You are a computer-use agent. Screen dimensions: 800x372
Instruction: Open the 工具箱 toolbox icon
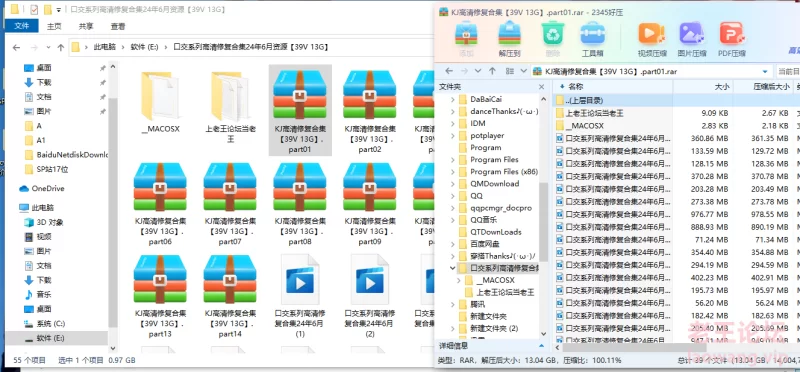[x=592, y=34]
